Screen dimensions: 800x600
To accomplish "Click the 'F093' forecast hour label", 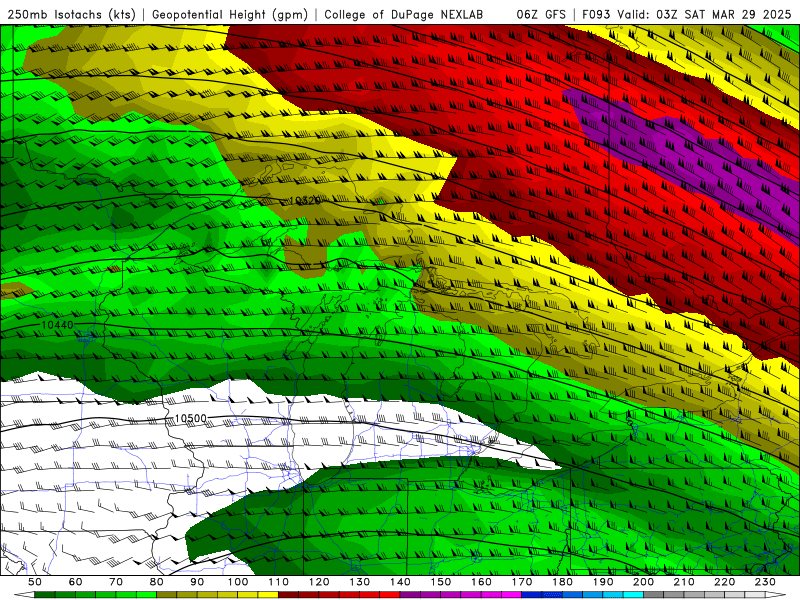I will click(597, 15).
